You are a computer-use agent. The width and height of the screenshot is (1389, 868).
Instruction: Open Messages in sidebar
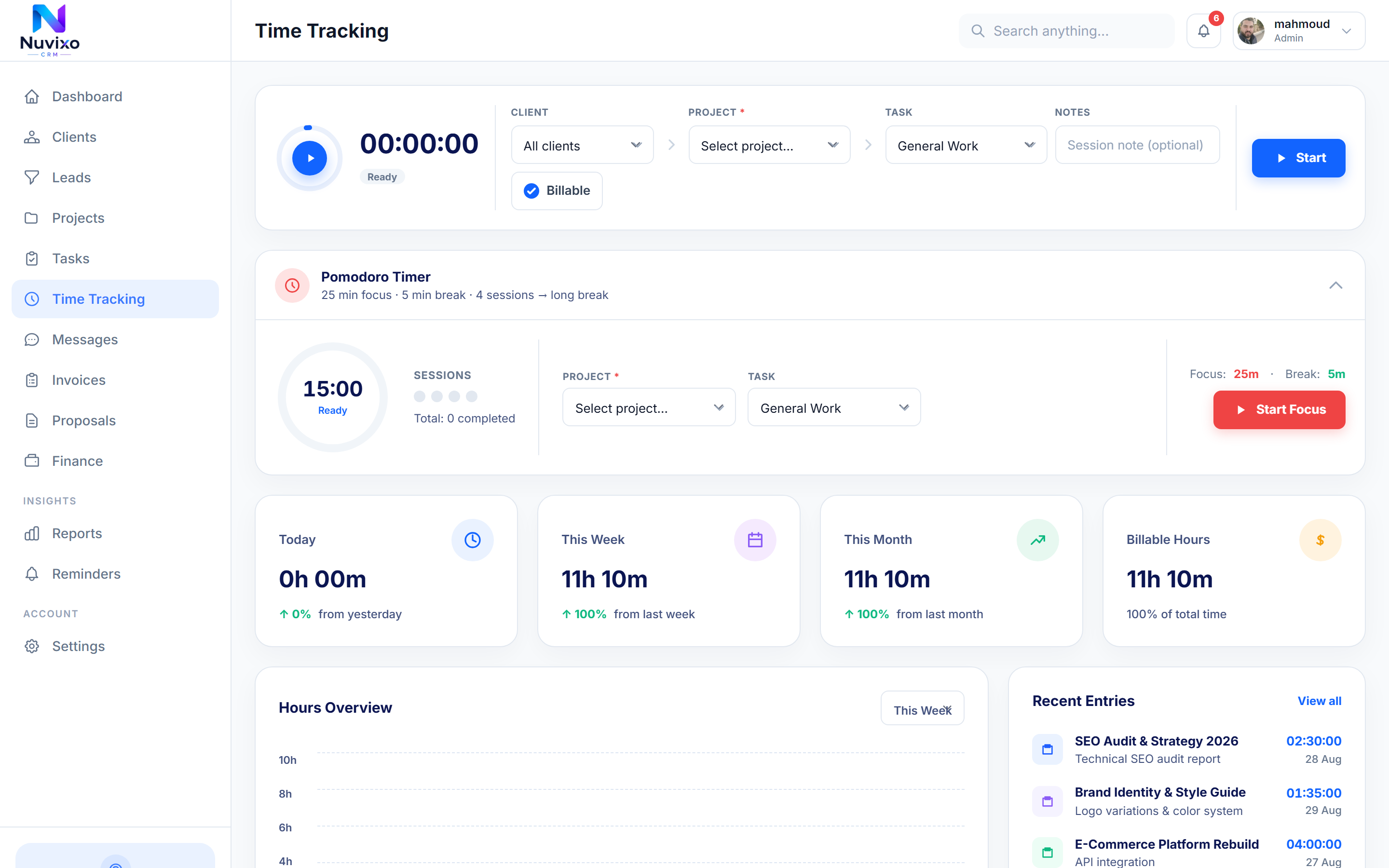pos(115,340)
